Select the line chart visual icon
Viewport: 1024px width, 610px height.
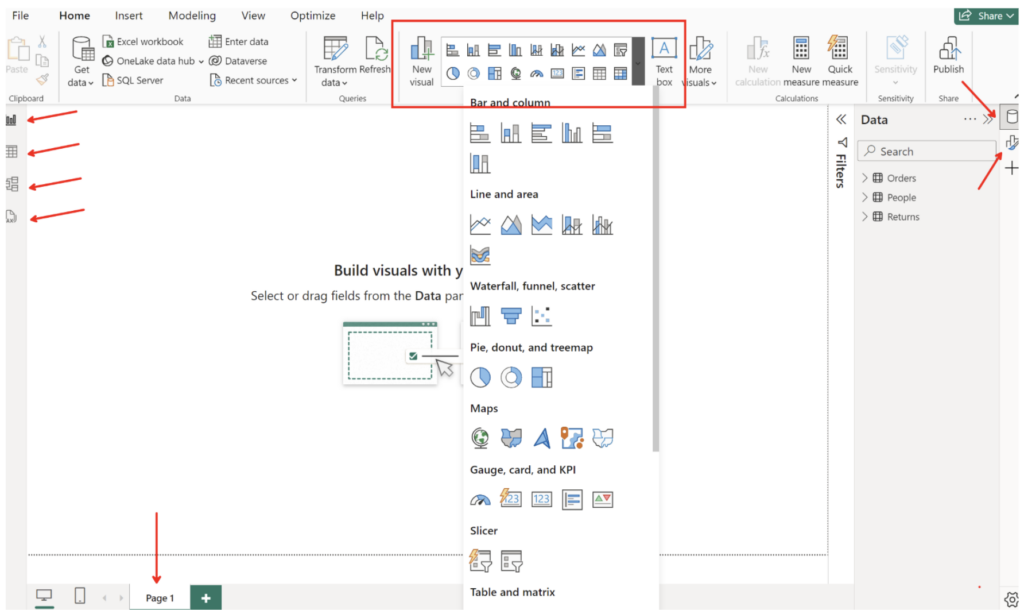[x=480, y=224]
